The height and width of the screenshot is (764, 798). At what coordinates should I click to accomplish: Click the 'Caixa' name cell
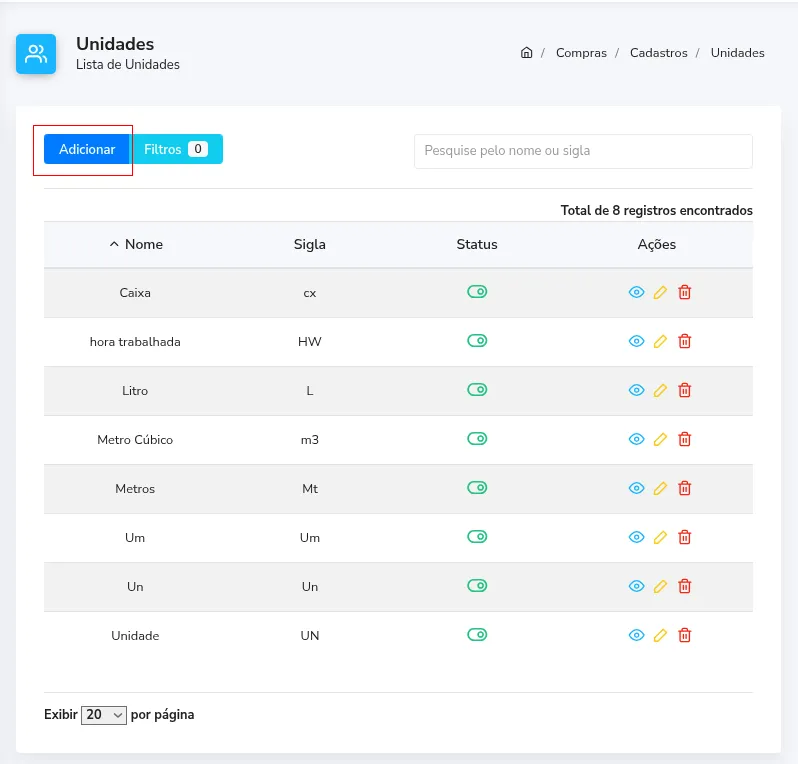pos(135,293)
